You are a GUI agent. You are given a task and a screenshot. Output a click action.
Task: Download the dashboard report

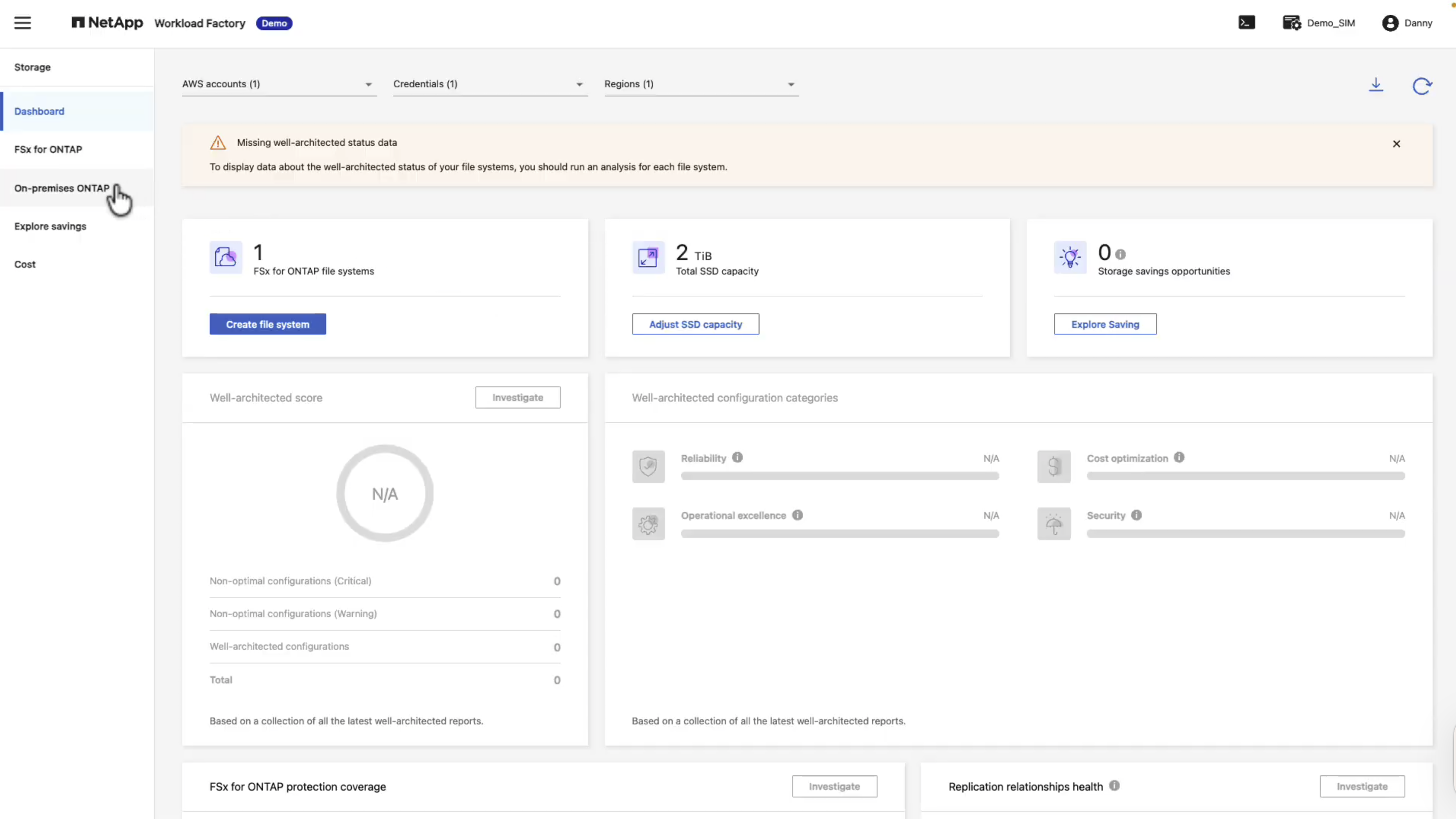coord(1376,85)
